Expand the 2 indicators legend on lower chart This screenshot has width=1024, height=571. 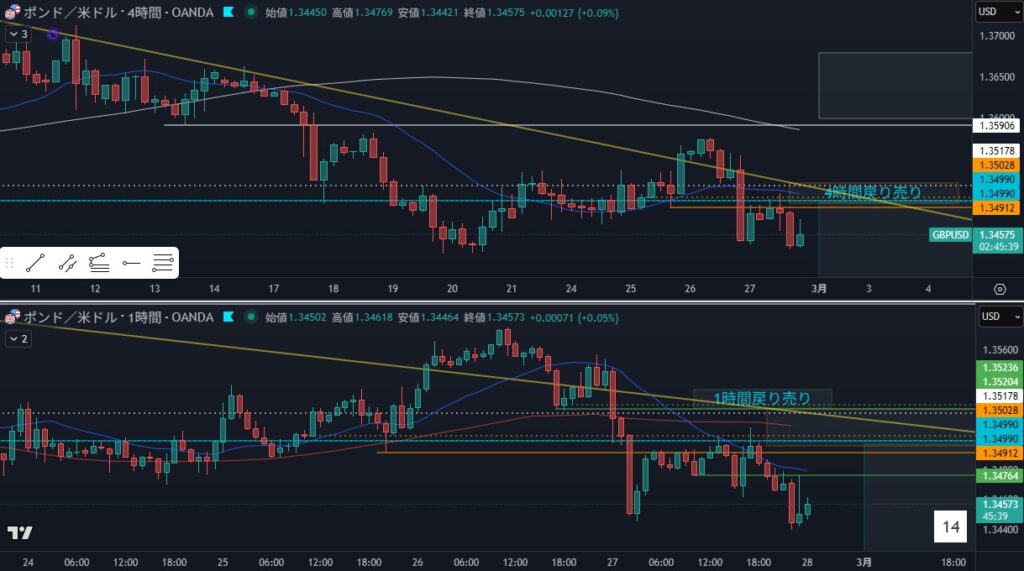[17, 339]
